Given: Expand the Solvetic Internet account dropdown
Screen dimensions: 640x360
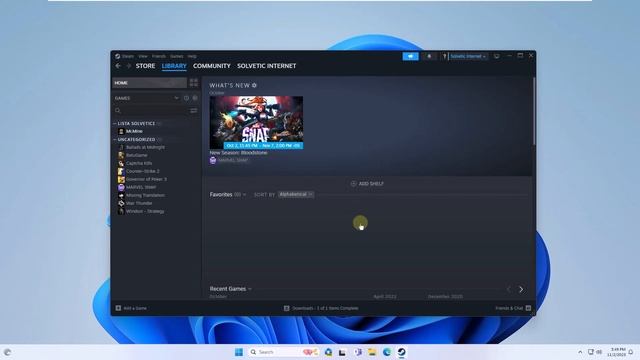Looking at the screenshot, I should click(x=468, y=56).
